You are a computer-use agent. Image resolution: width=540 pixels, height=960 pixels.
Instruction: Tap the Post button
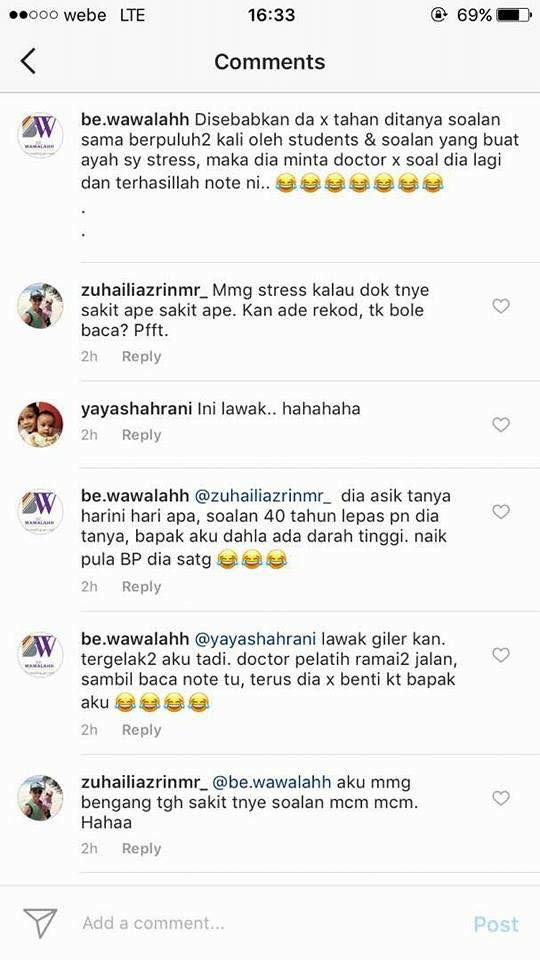496,924
